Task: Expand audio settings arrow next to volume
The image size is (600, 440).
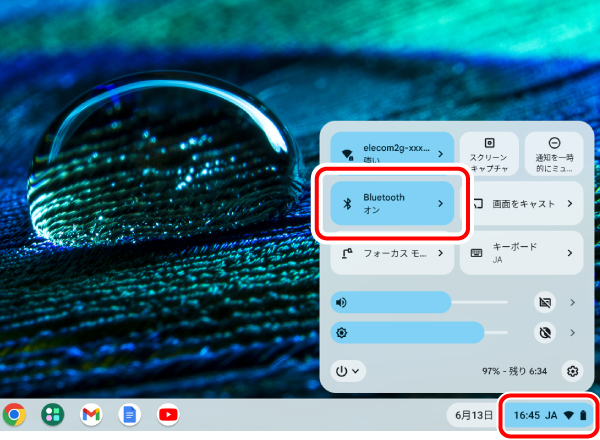Action: (x=572, y=302)
